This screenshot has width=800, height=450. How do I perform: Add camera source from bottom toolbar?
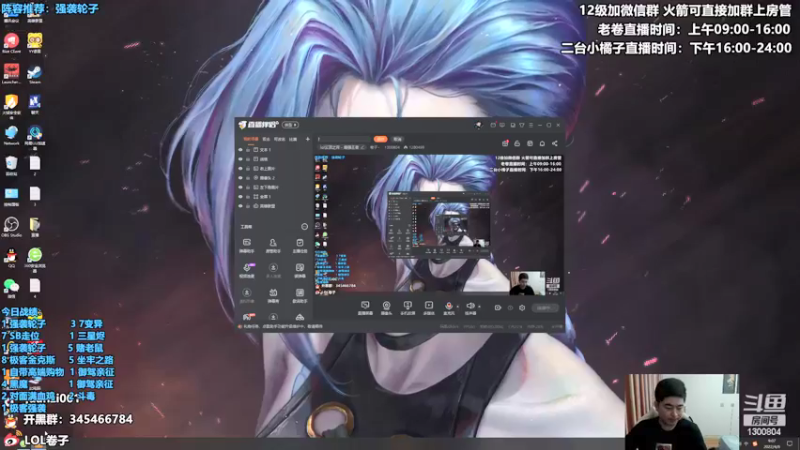(386, 308)
